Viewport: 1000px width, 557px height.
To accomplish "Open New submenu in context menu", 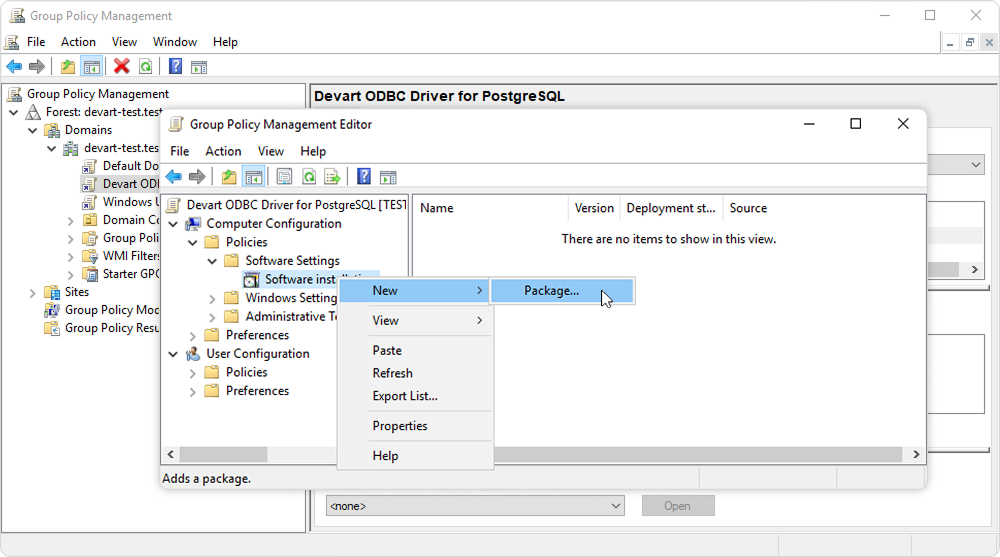I will (415, 291).
